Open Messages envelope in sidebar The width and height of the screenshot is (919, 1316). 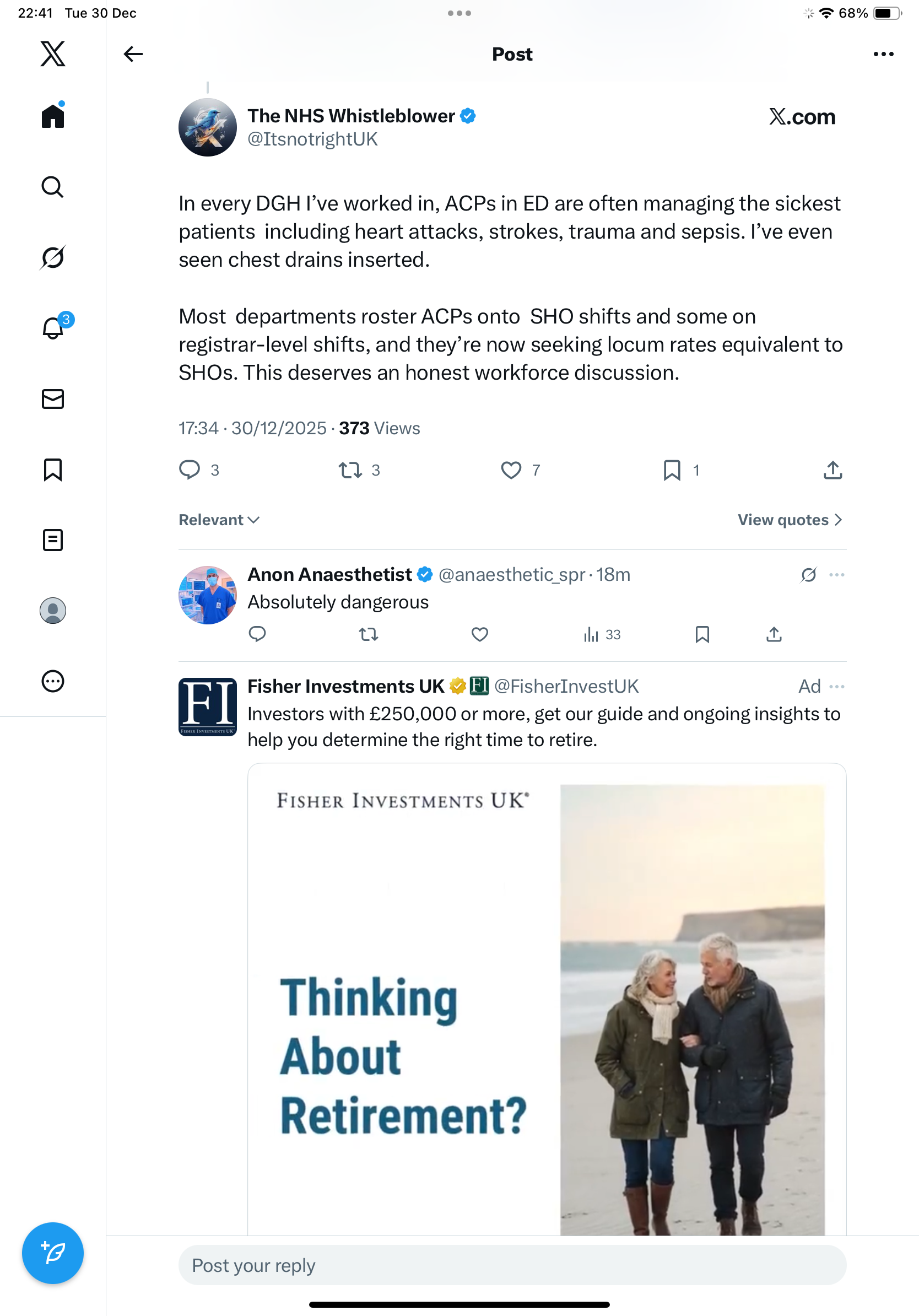pos(53,399)
